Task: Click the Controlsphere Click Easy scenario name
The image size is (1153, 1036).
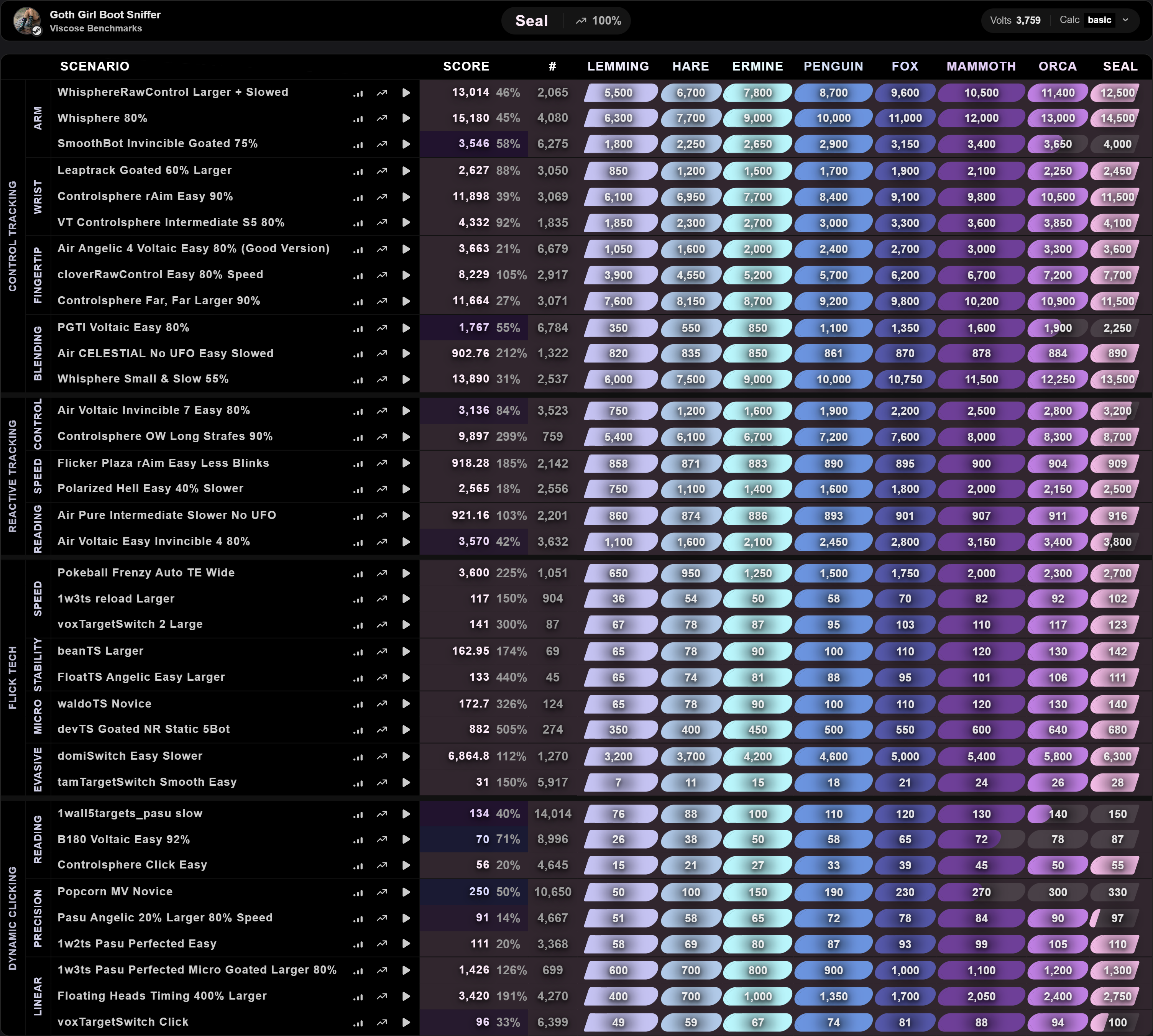Action: 132,865
